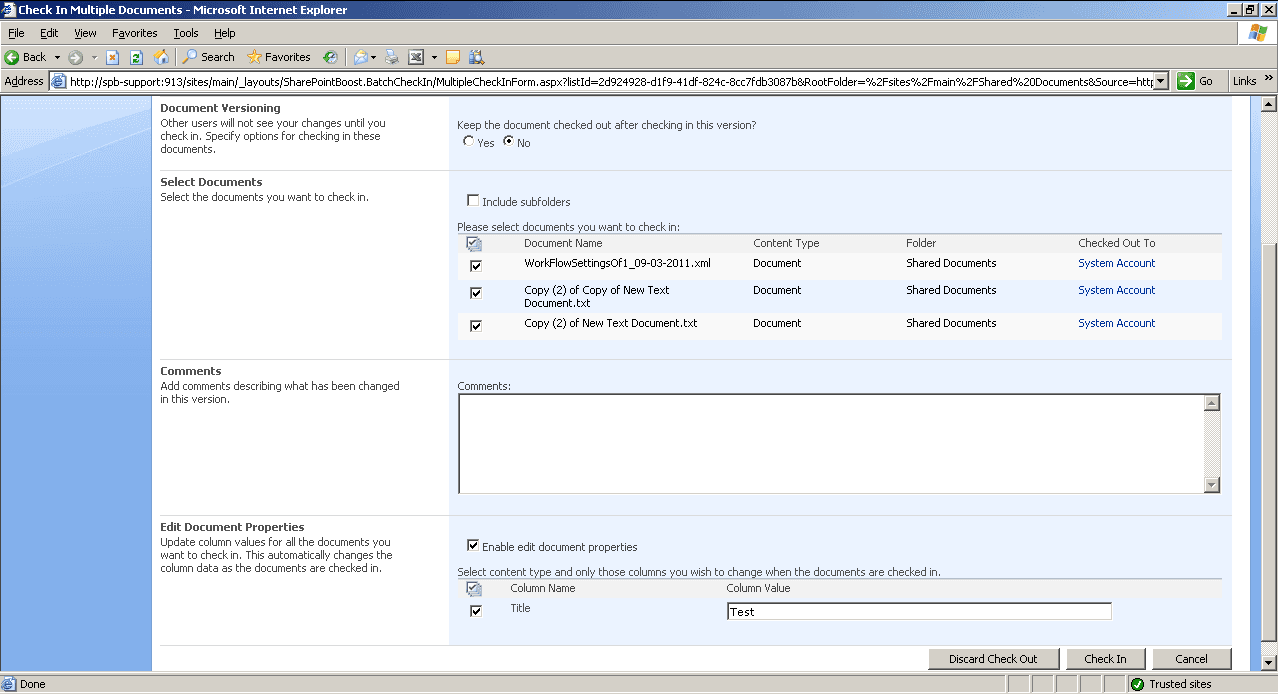Click the Check In button
The image size is (1278, 695).
coord(1105,659)
